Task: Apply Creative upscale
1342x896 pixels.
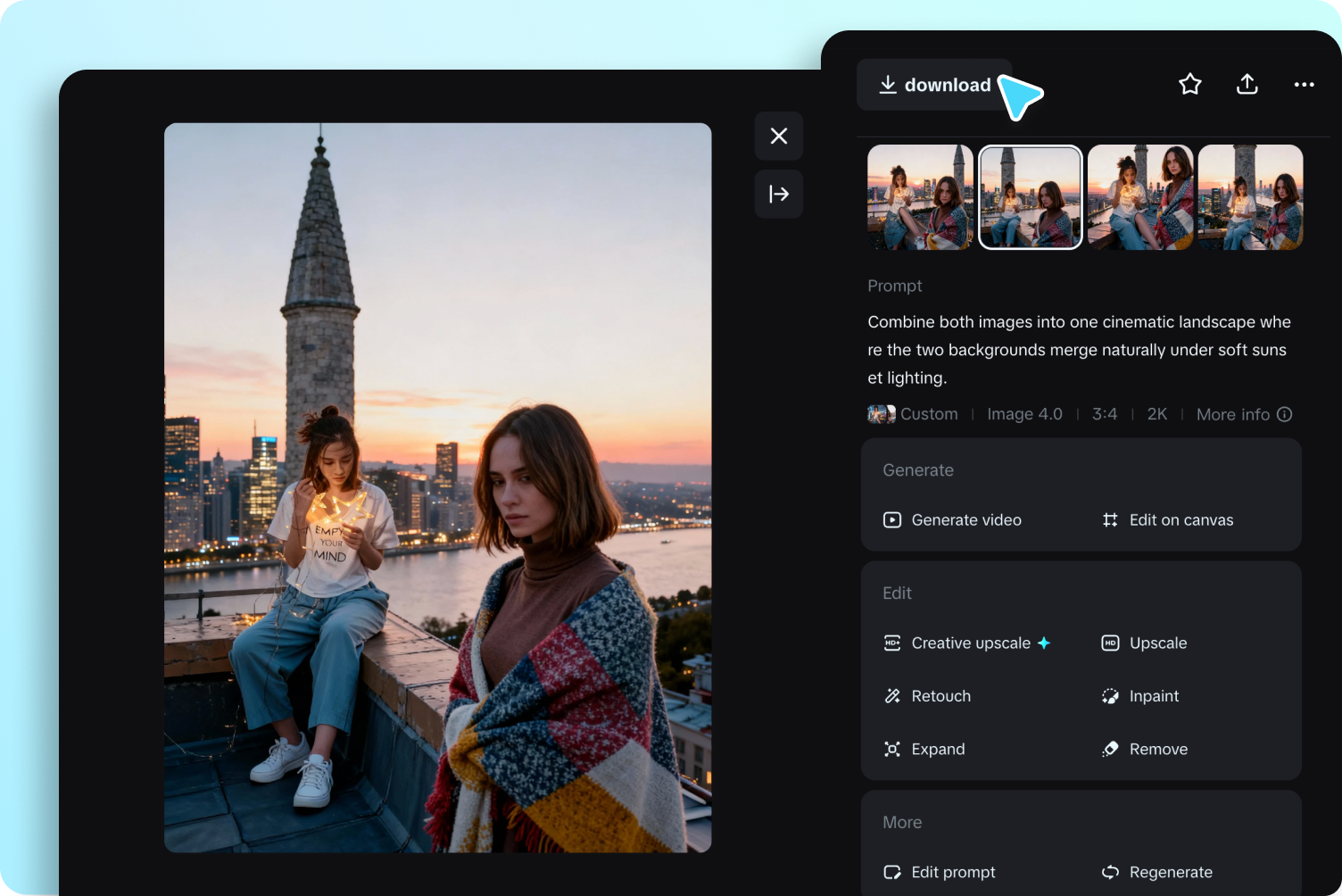Action: tap(966, 643)
